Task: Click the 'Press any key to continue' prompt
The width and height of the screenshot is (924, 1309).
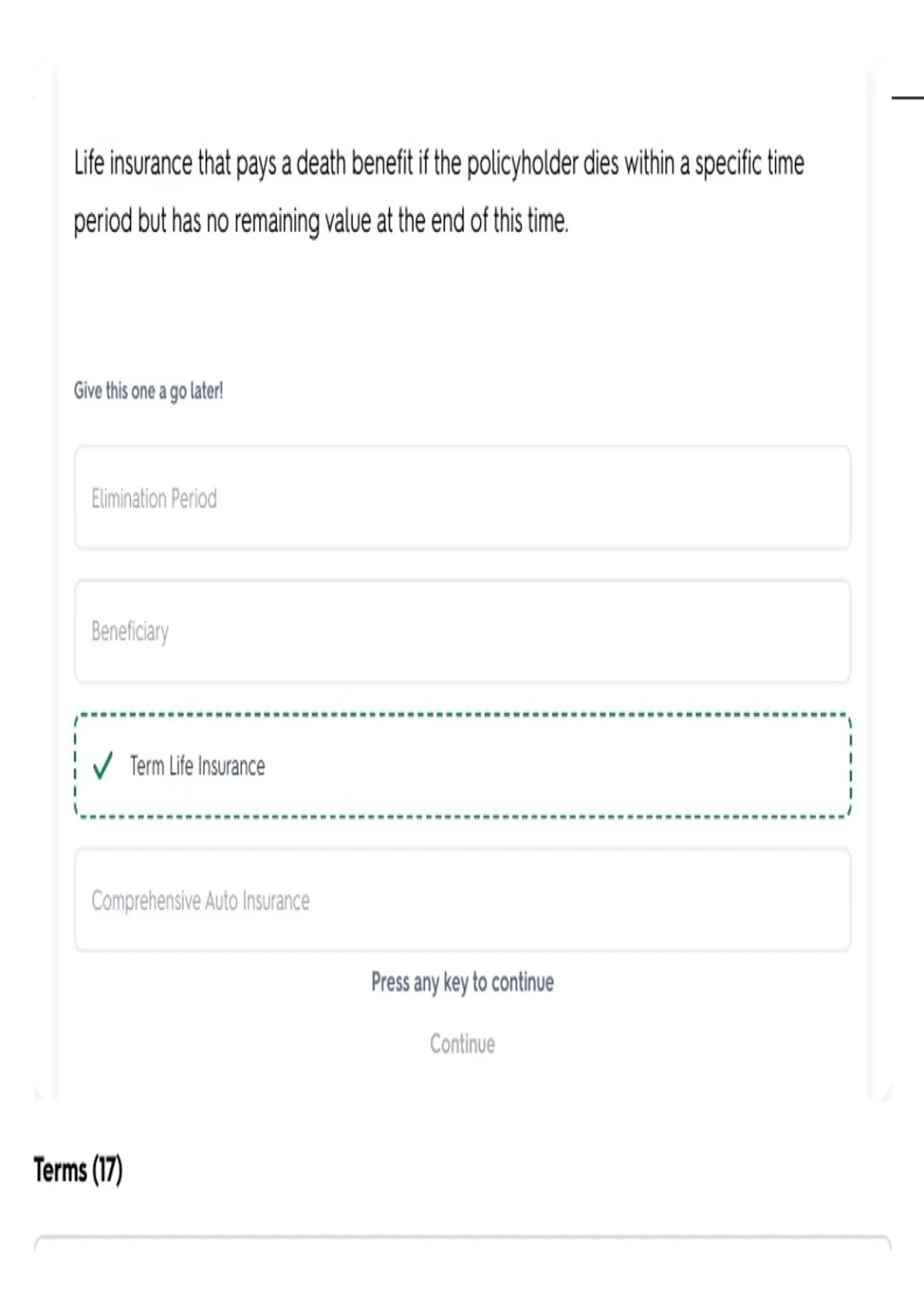Action: click(x=462, y=983)
